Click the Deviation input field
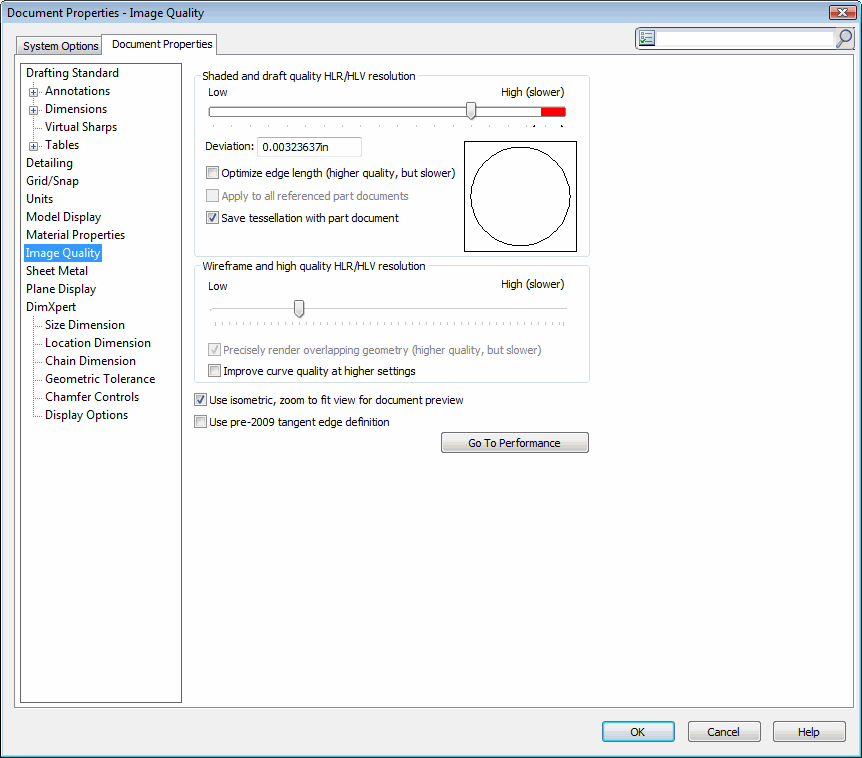This screenshot has width=862, height=758. [x=309, y=147]
